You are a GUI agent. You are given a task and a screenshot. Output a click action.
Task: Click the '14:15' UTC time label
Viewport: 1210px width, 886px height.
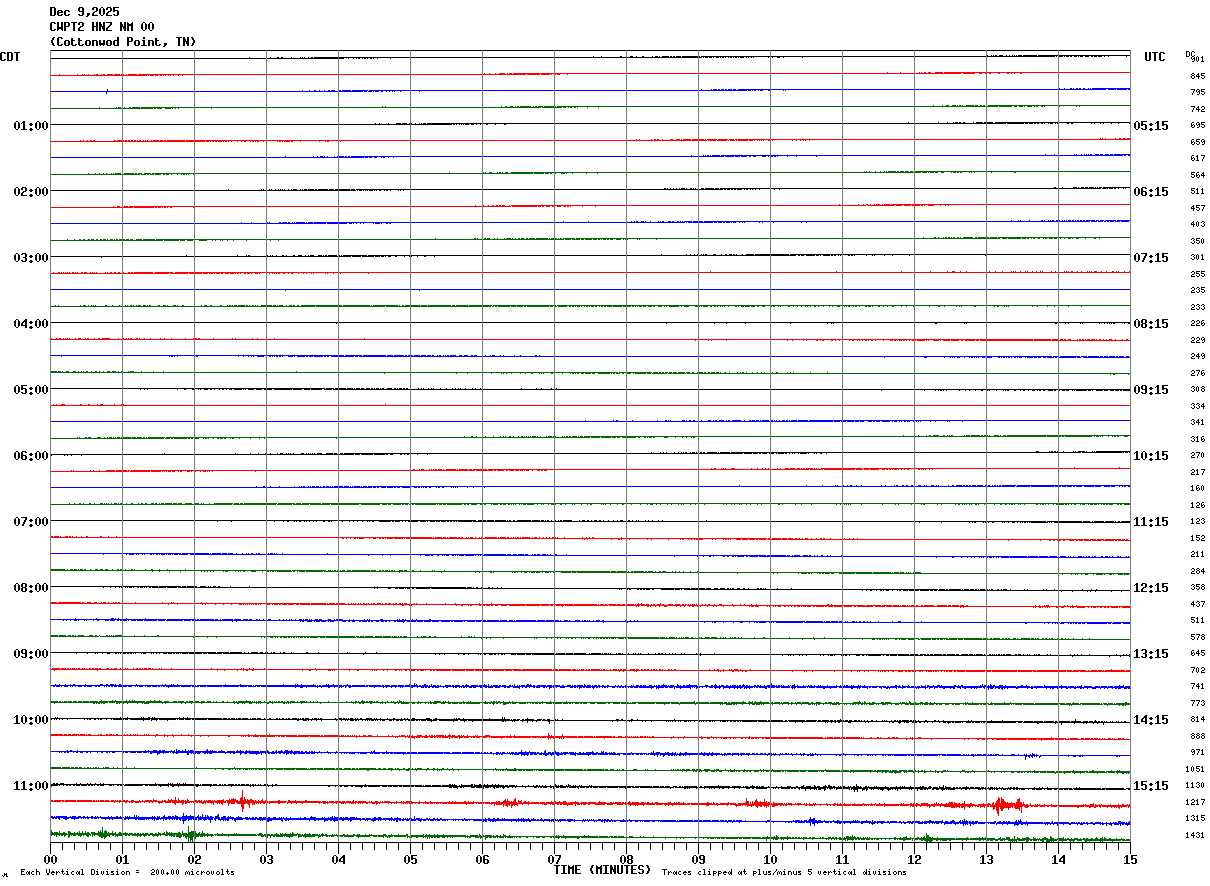point(1151,720)
